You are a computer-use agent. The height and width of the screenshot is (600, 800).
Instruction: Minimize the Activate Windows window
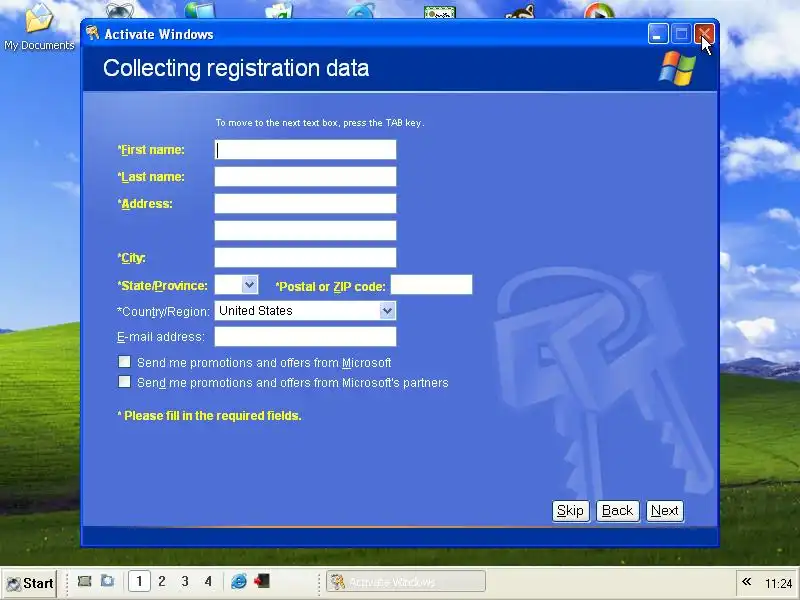(x=658, y=34)
